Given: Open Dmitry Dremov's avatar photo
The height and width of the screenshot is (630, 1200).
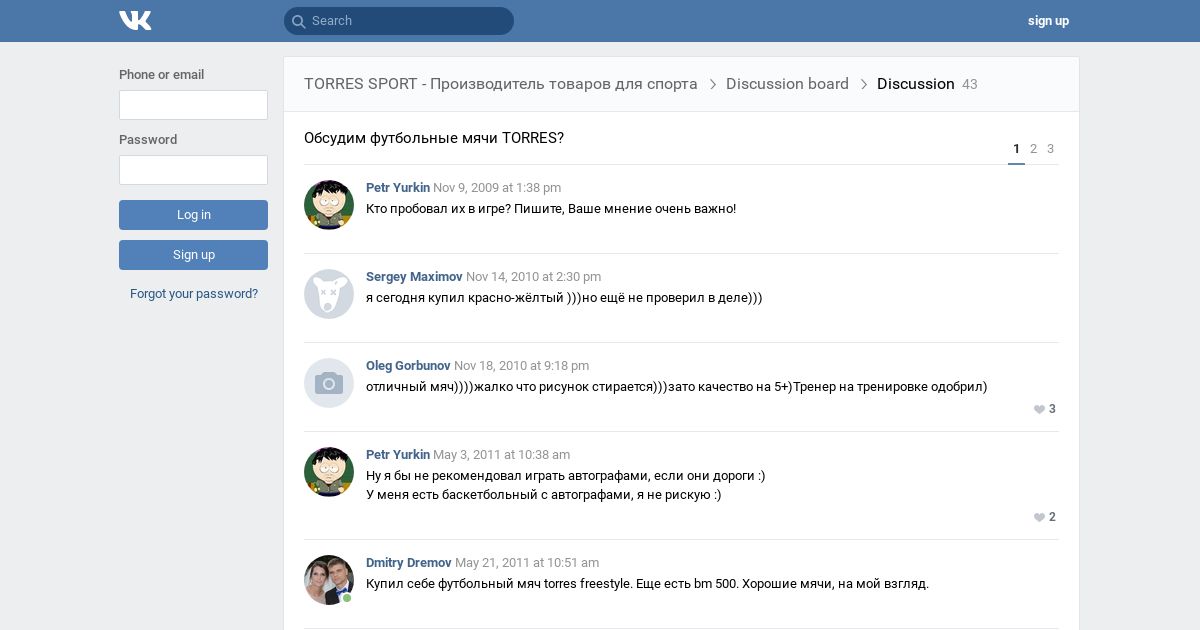Looking at the screenshot, I should click(329, 580).
